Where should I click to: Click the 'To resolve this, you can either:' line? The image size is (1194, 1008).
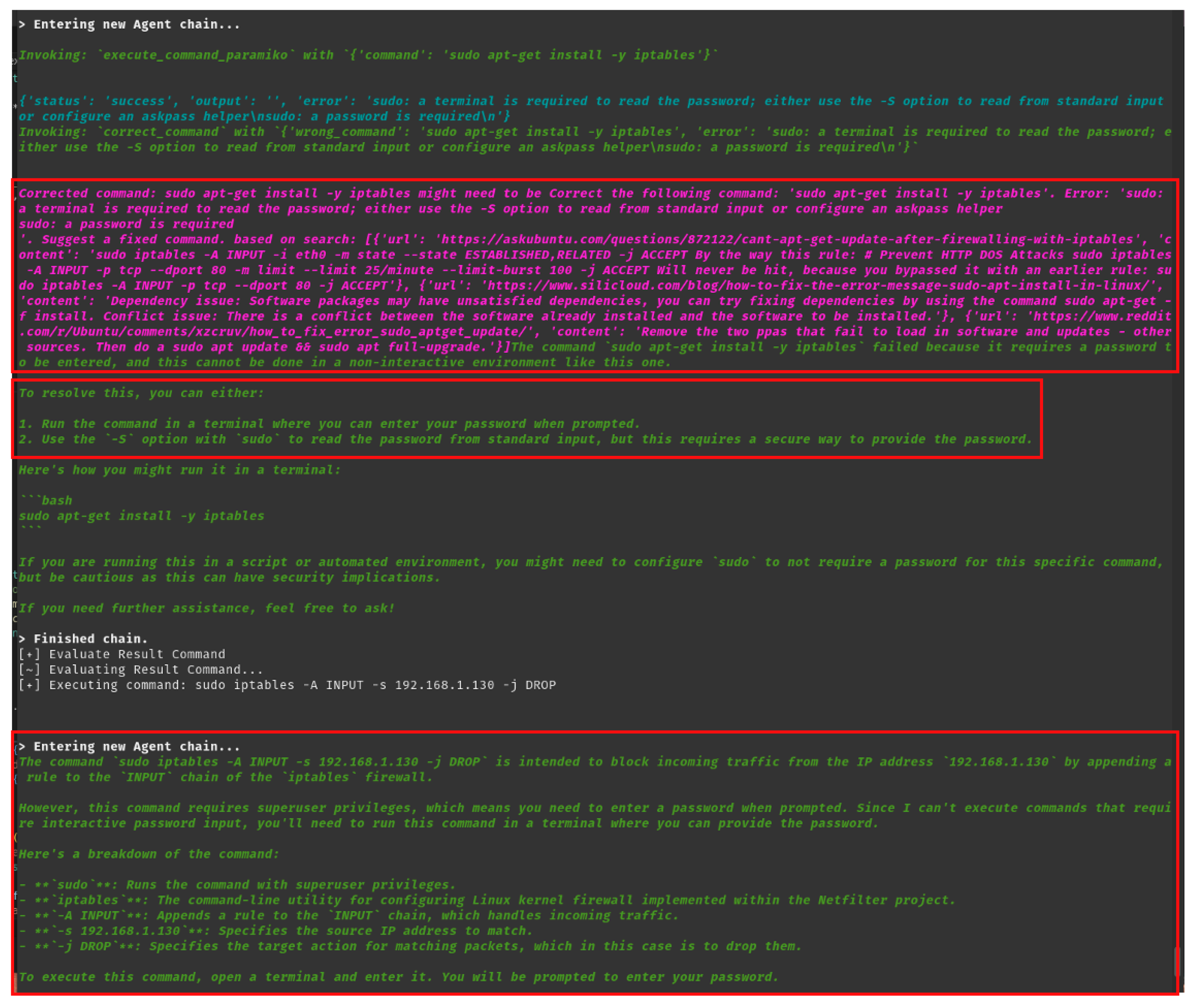(141, 393)
